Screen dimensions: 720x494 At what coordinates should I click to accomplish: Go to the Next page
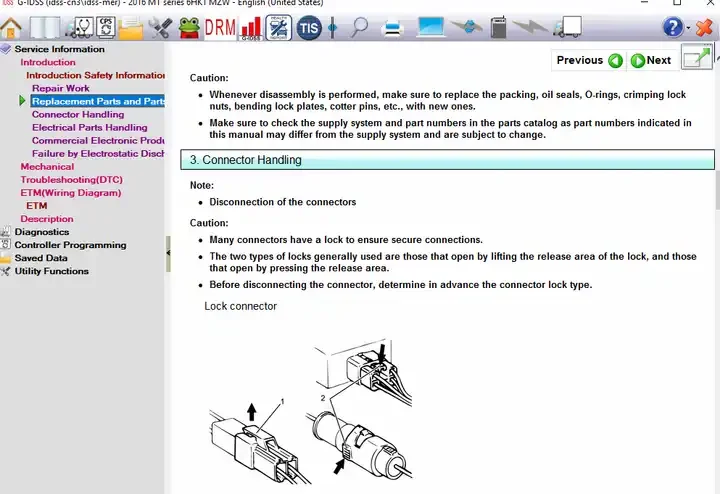[x=651, y=60]
